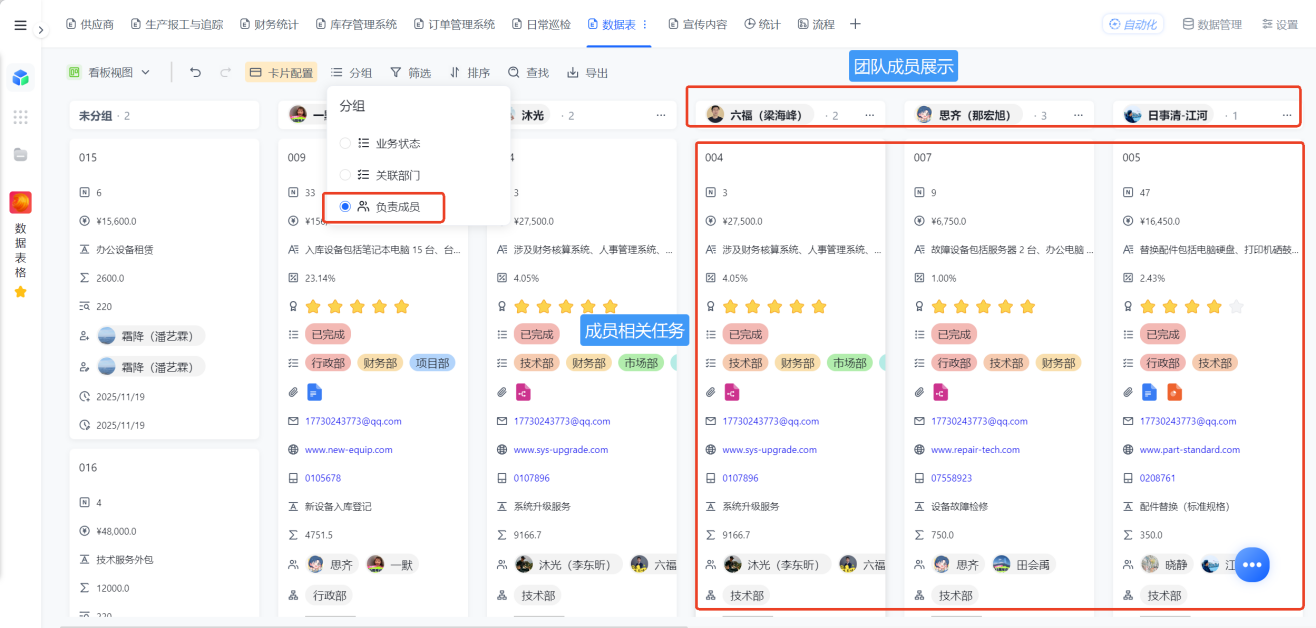1316x628 pixels.
Task: Open the blue document attachment in card 009
Action: [314, 392]
